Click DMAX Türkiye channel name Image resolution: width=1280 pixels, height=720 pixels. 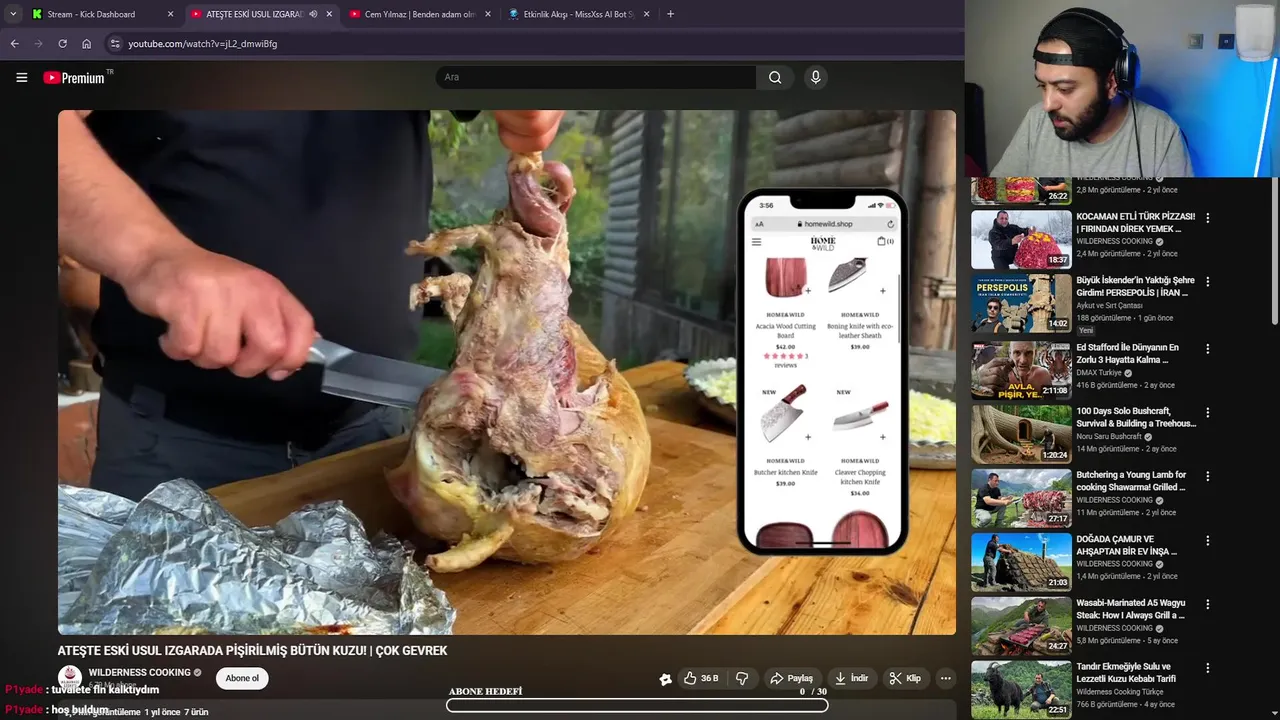[x=1100, y=373]
